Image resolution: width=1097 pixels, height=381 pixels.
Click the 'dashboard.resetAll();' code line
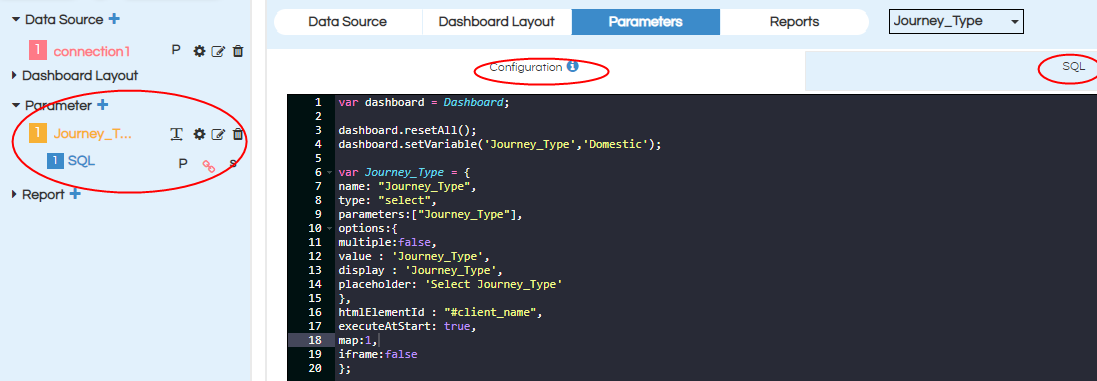click(406, 130)
